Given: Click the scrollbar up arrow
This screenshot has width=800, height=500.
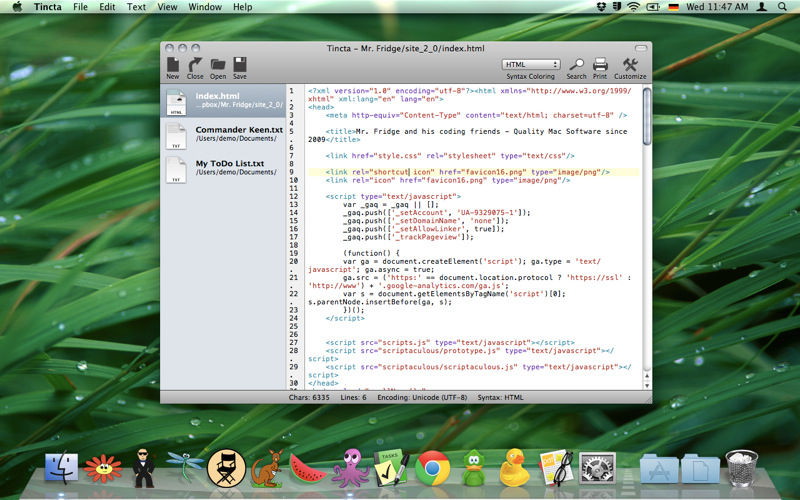Looking at the screenshot, I should 647,376.
